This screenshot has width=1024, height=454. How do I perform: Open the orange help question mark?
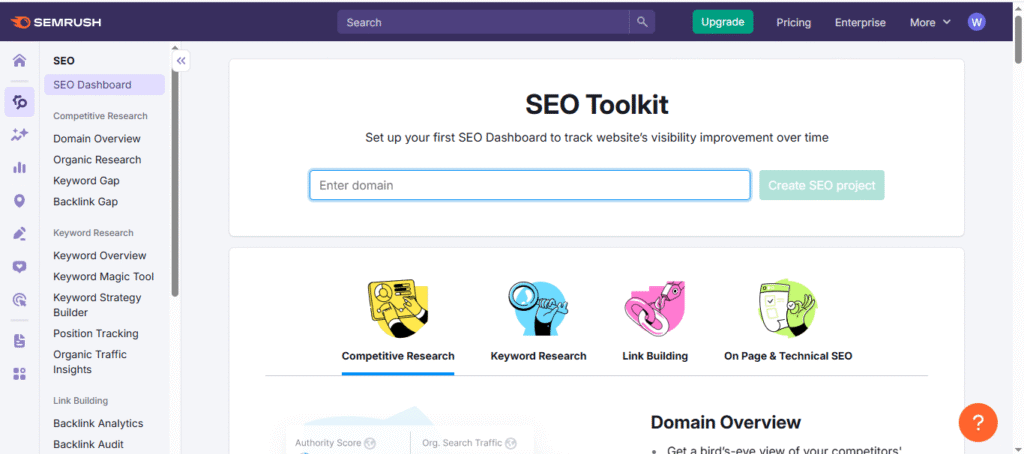tap(978, 423)
